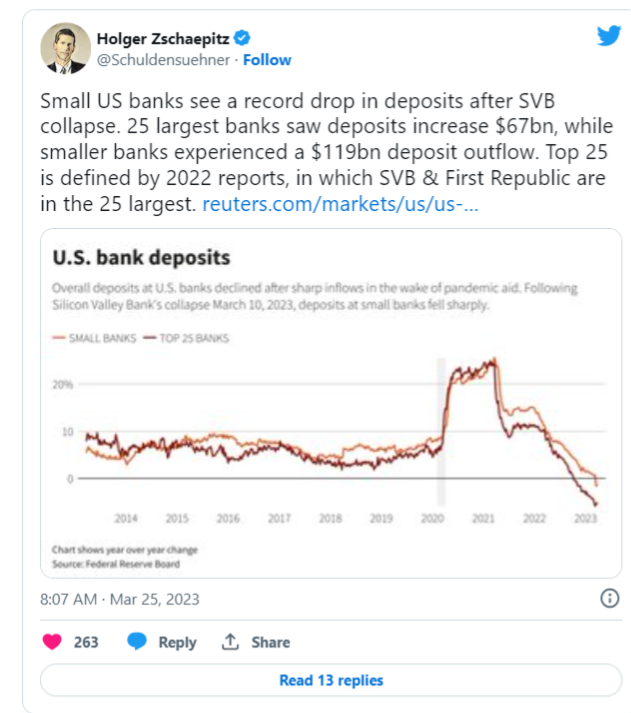631x713 pixels.
Task: Open the reuters.com markets link
Action: click(340, 204)
